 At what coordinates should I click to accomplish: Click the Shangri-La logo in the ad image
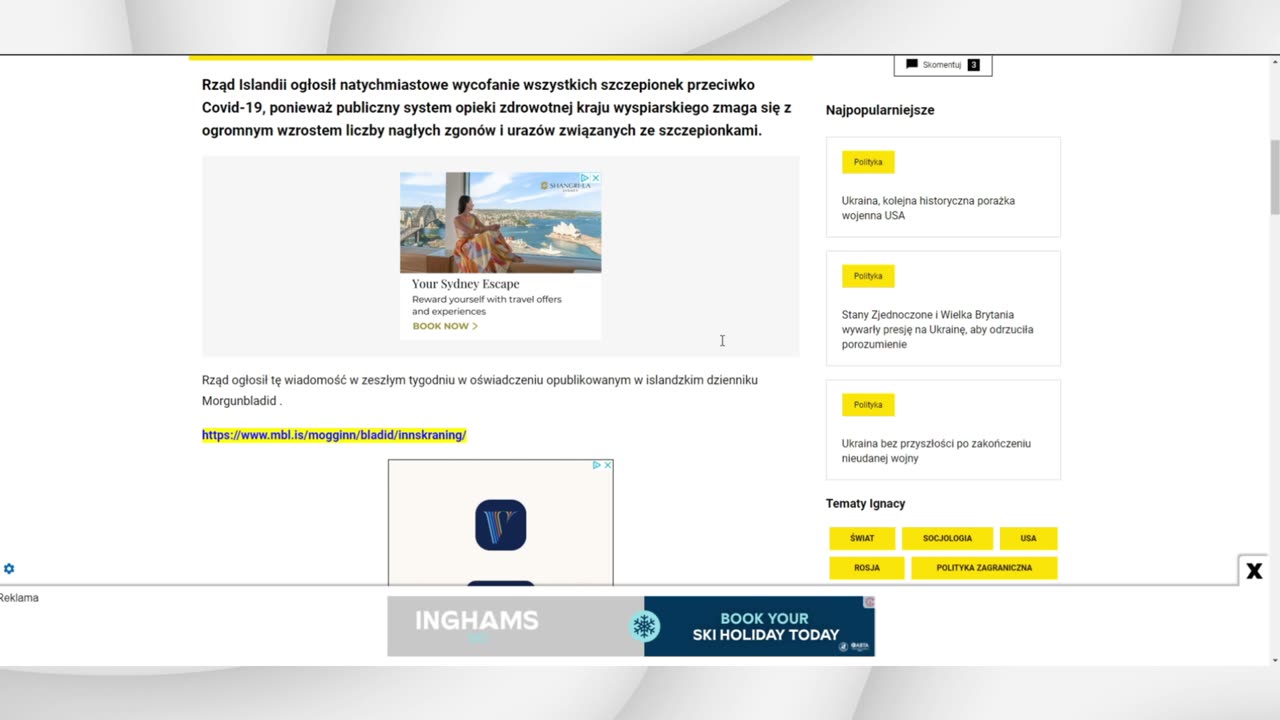[x=565, y=185]
